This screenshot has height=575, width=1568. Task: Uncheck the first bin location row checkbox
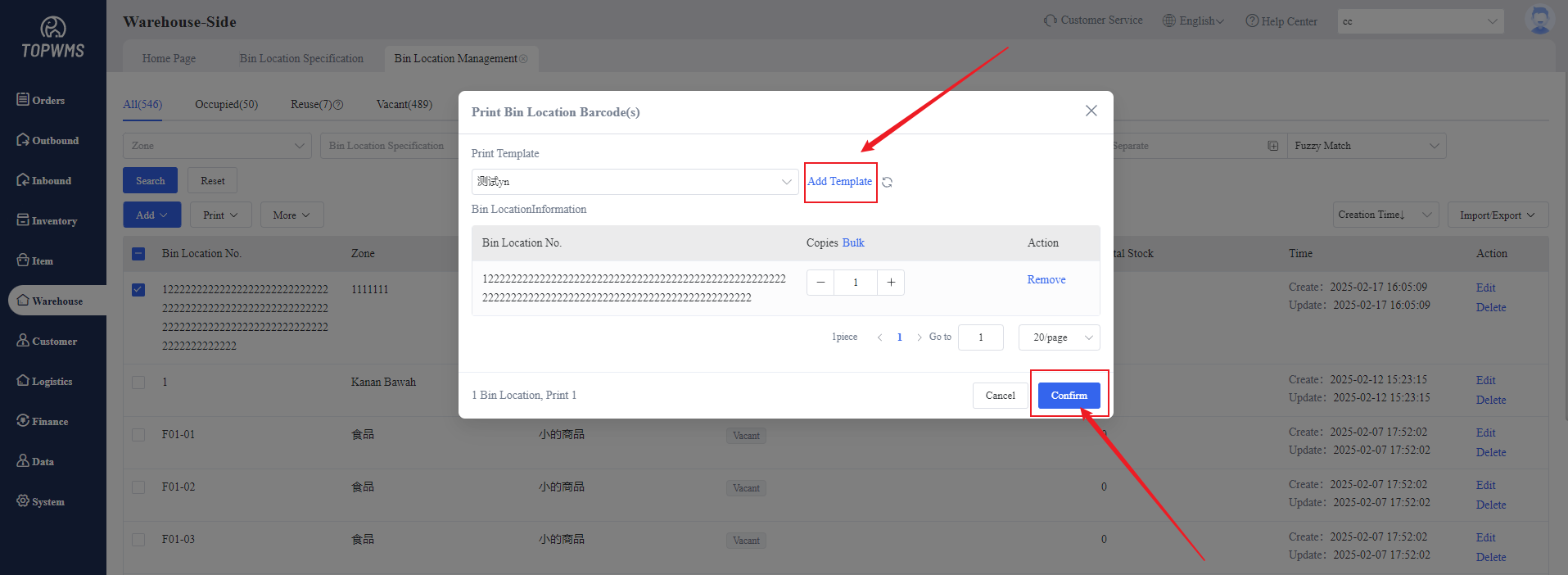click(x=138, y=290)
